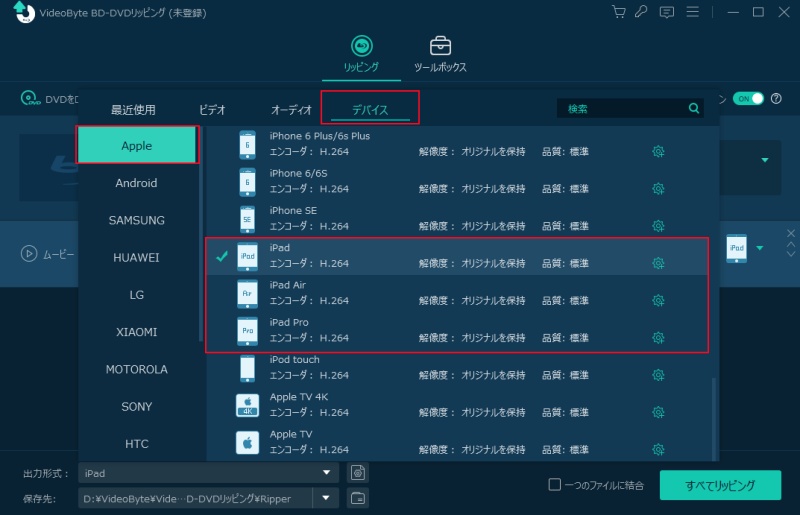Image resolution: width=800 pixels, height=515 pixels.
Task: Open the feedback message icon
Action: [x=666, y=12]
